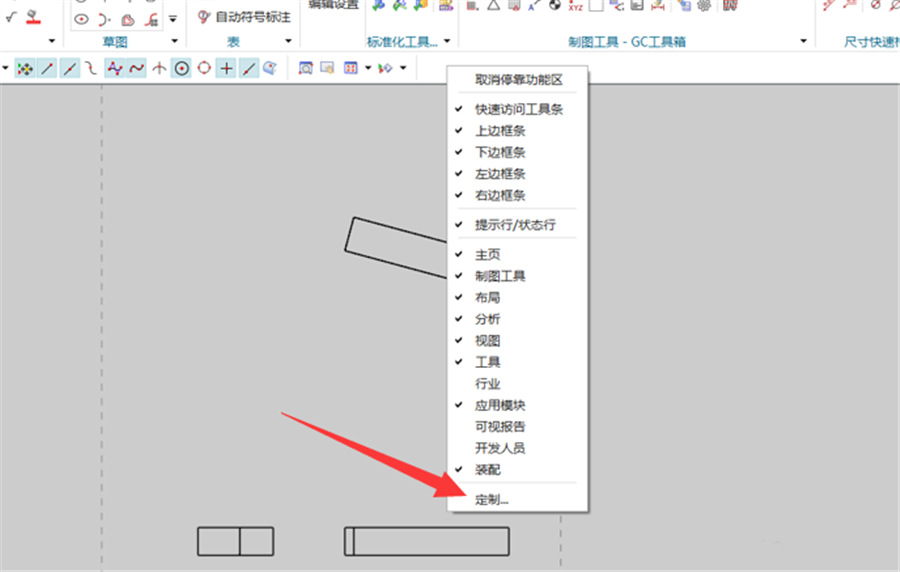Click the diamond arrow icon in top border bar

pyautogui.click(x=385, y=68)
